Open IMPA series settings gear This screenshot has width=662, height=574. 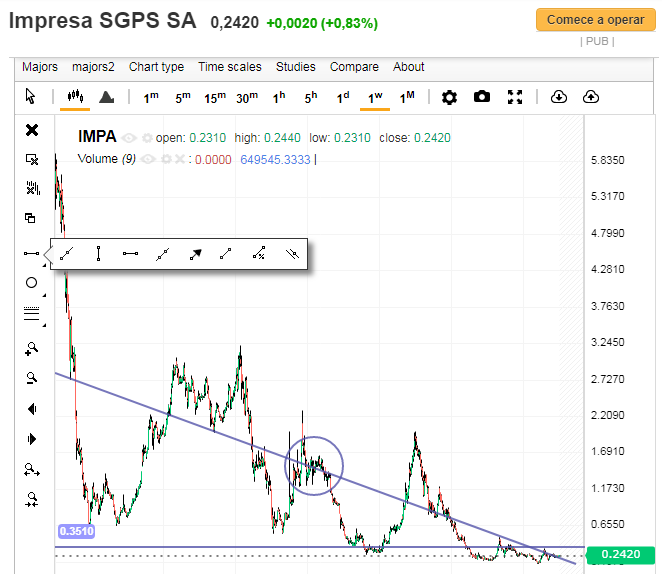[147, 138]
